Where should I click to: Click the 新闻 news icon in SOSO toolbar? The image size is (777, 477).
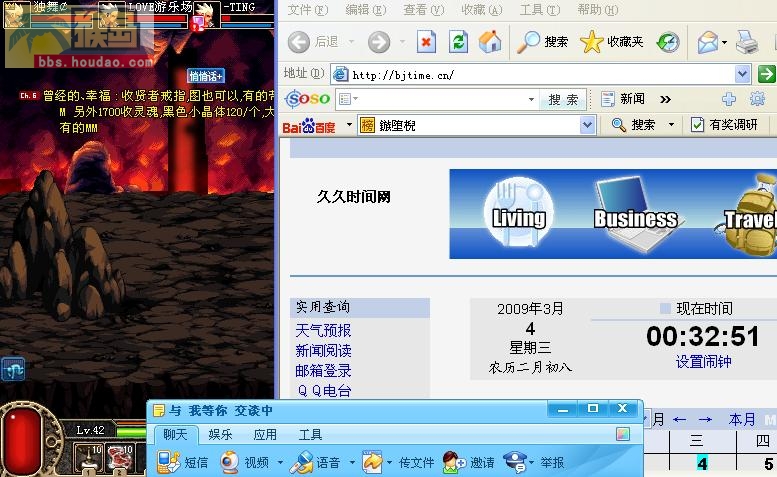pos(608,99)
